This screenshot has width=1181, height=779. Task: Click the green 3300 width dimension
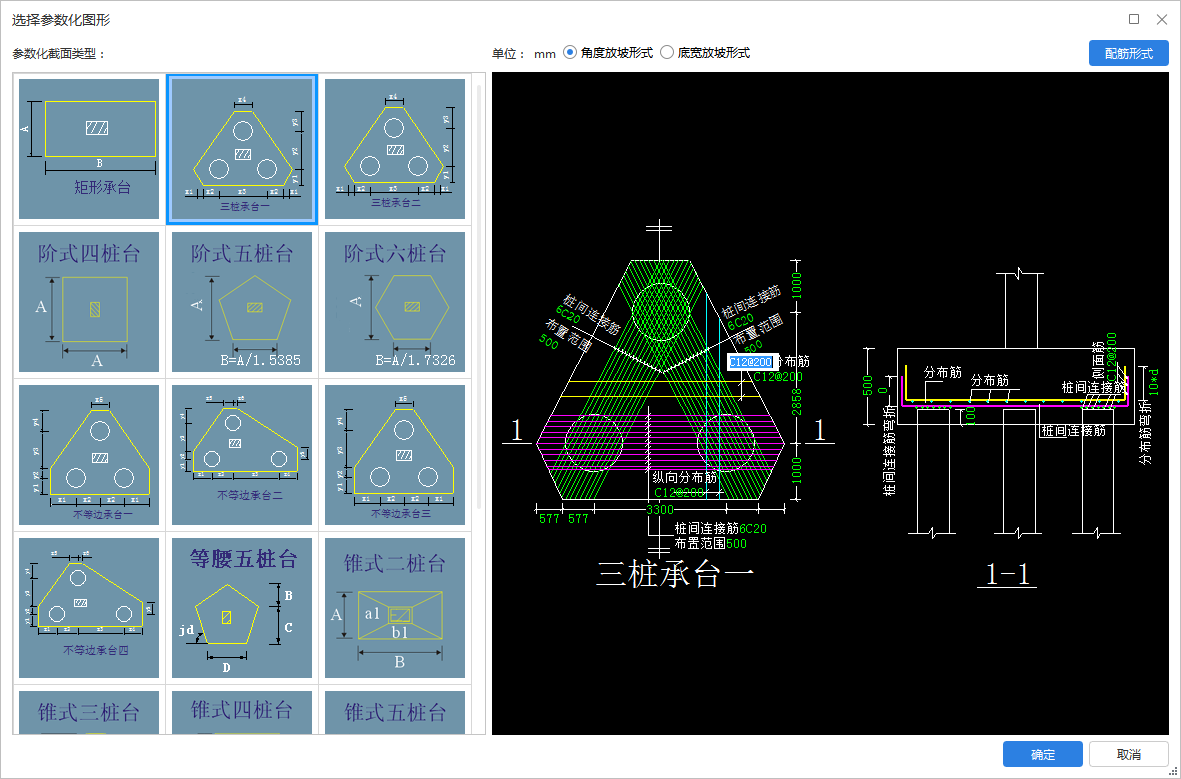tap(660, 509)
